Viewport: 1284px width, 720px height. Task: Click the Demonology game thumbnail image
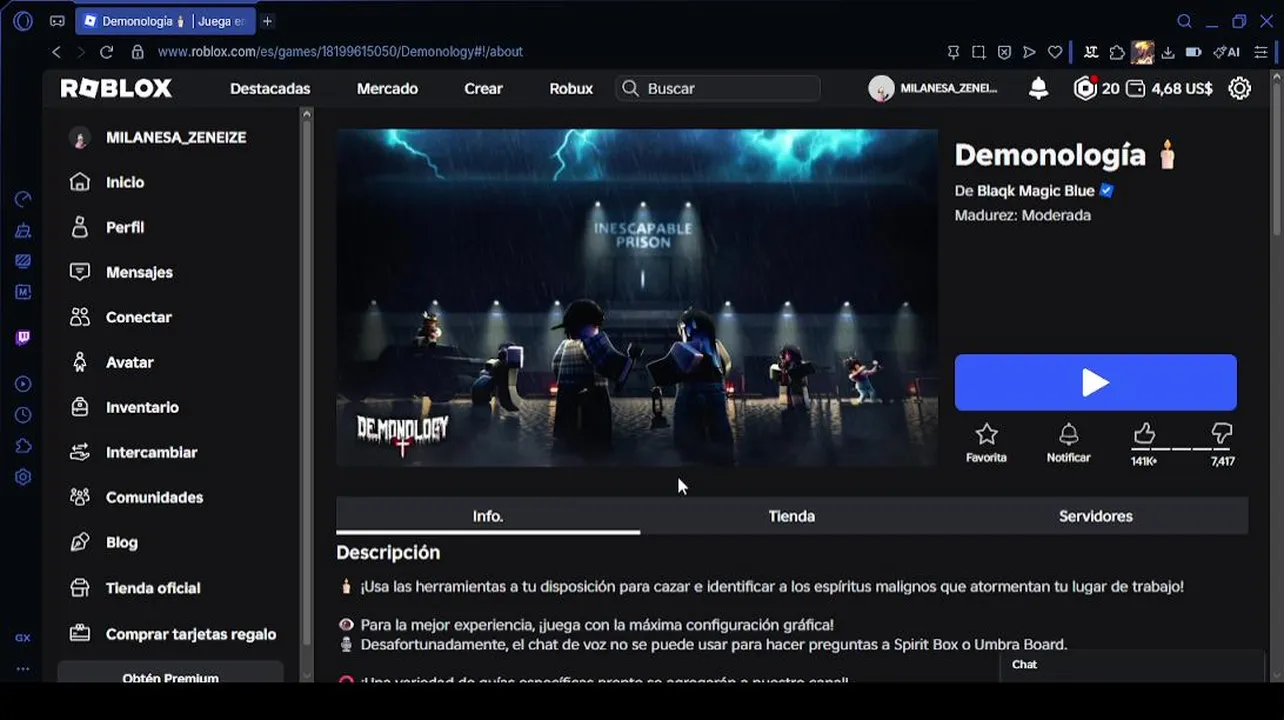point(637,297)
